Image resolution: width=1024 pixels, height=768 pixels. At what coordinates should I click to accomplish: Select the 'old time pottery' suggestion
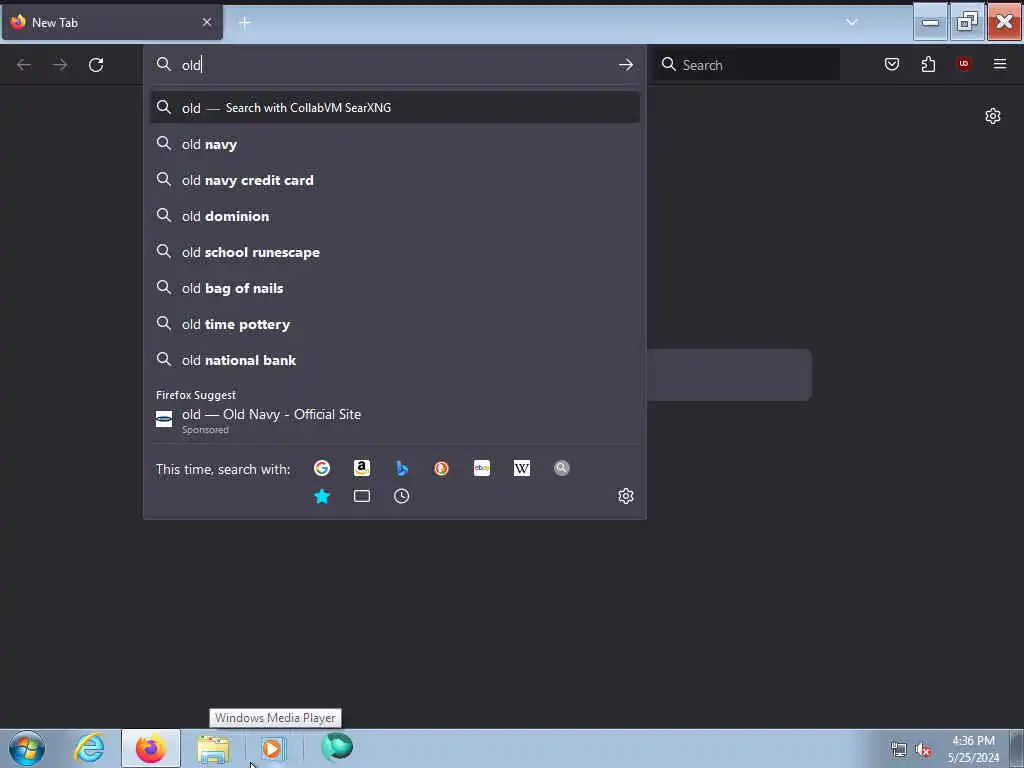pos(395,324)
